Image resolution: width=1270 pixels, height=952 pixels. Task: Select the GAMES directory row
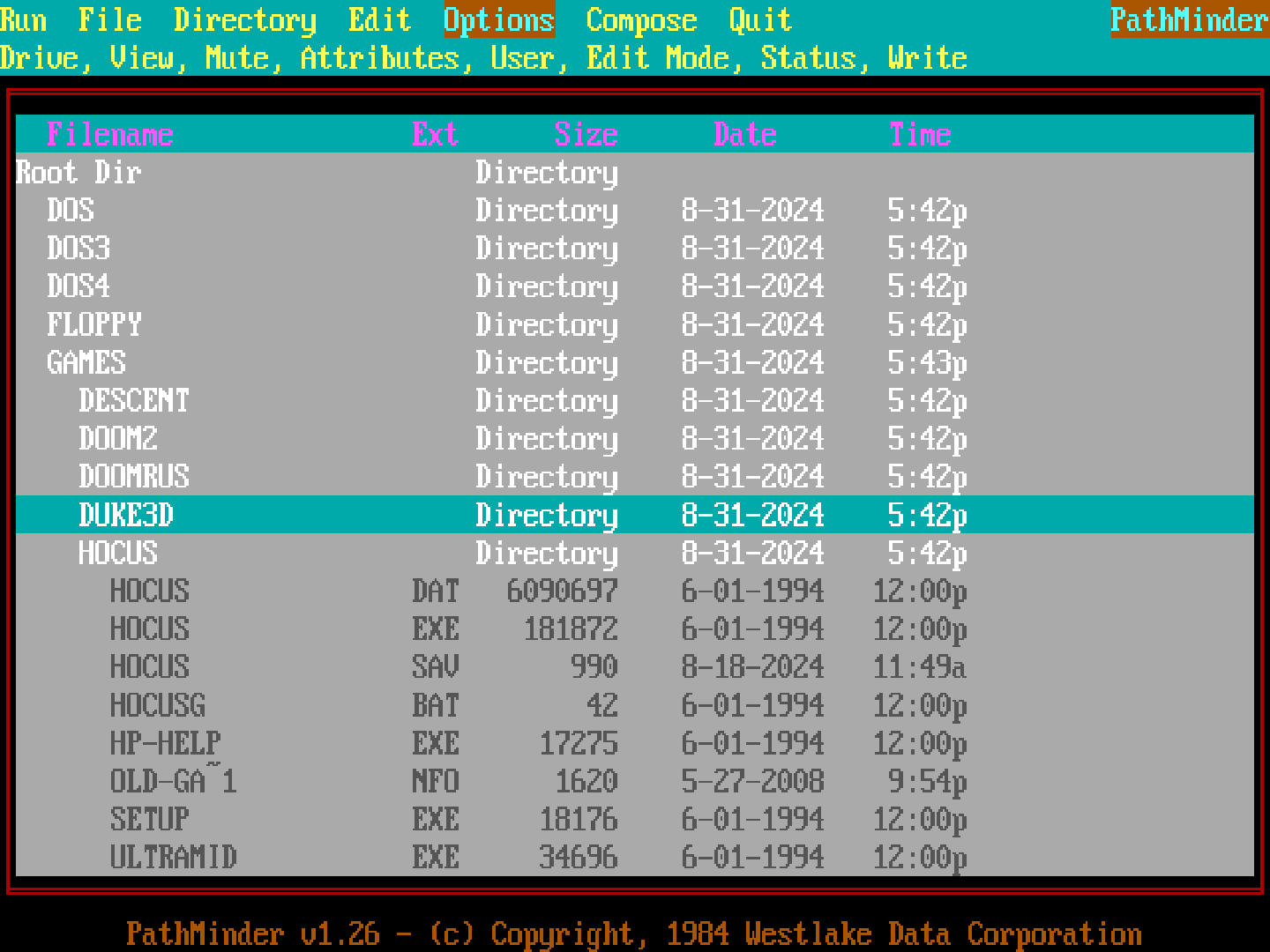[x=635, y=362]
